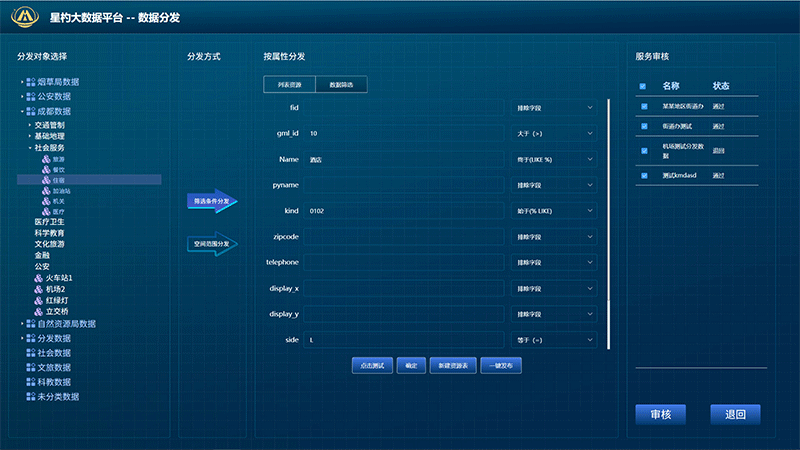
Task: Toggle the 测试kmdasd checkbox
Action: point(644,175)
